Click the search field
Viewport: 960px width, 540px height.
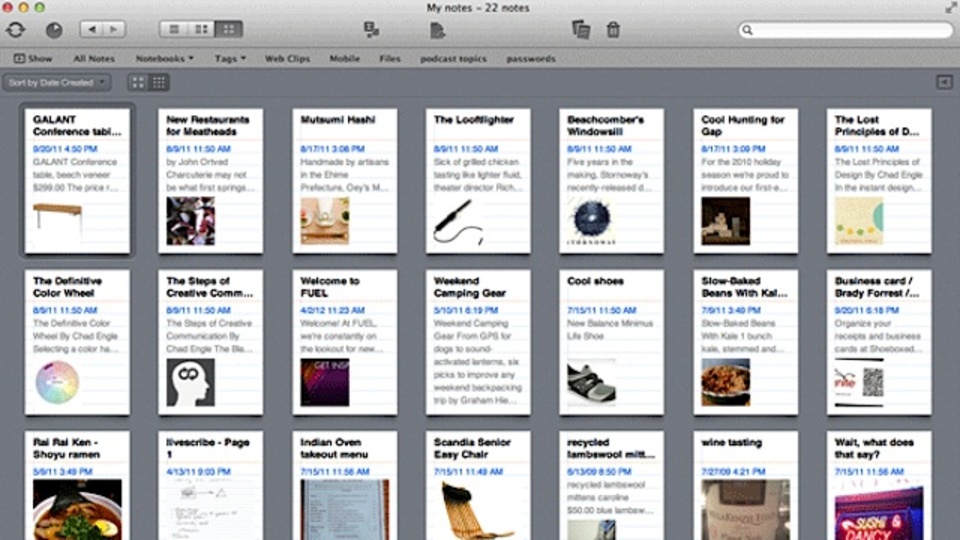[846, 30]
